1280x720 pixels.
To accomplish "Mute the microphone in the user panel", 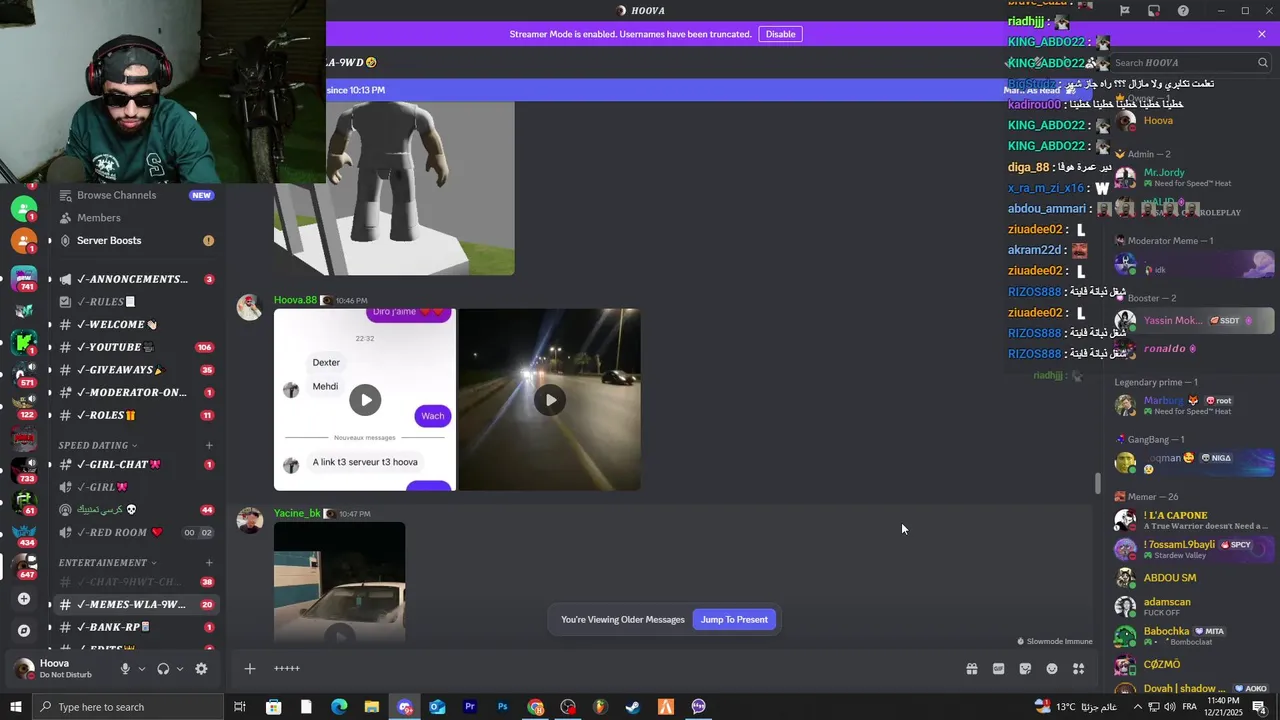I will coord(125,669).
